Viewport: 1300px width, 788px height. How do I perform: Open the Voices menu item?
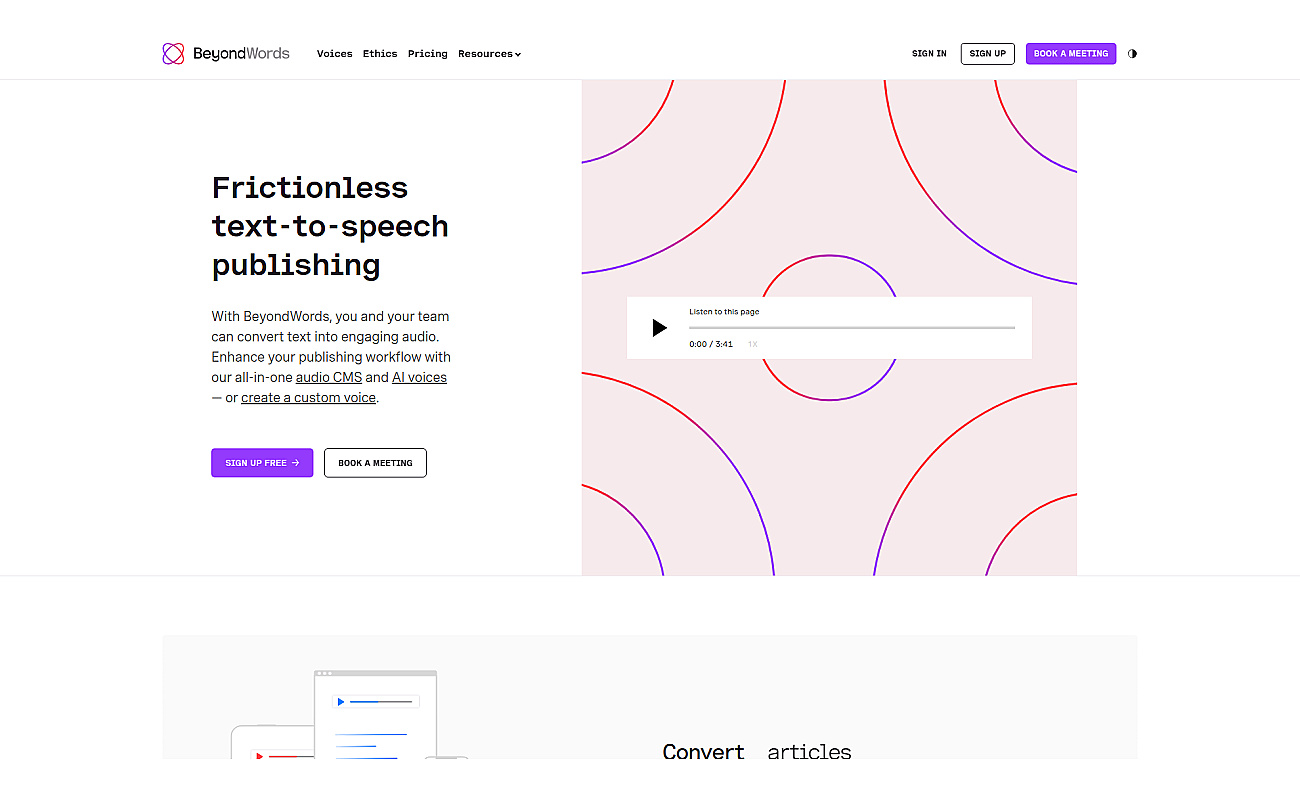[335, 54]
